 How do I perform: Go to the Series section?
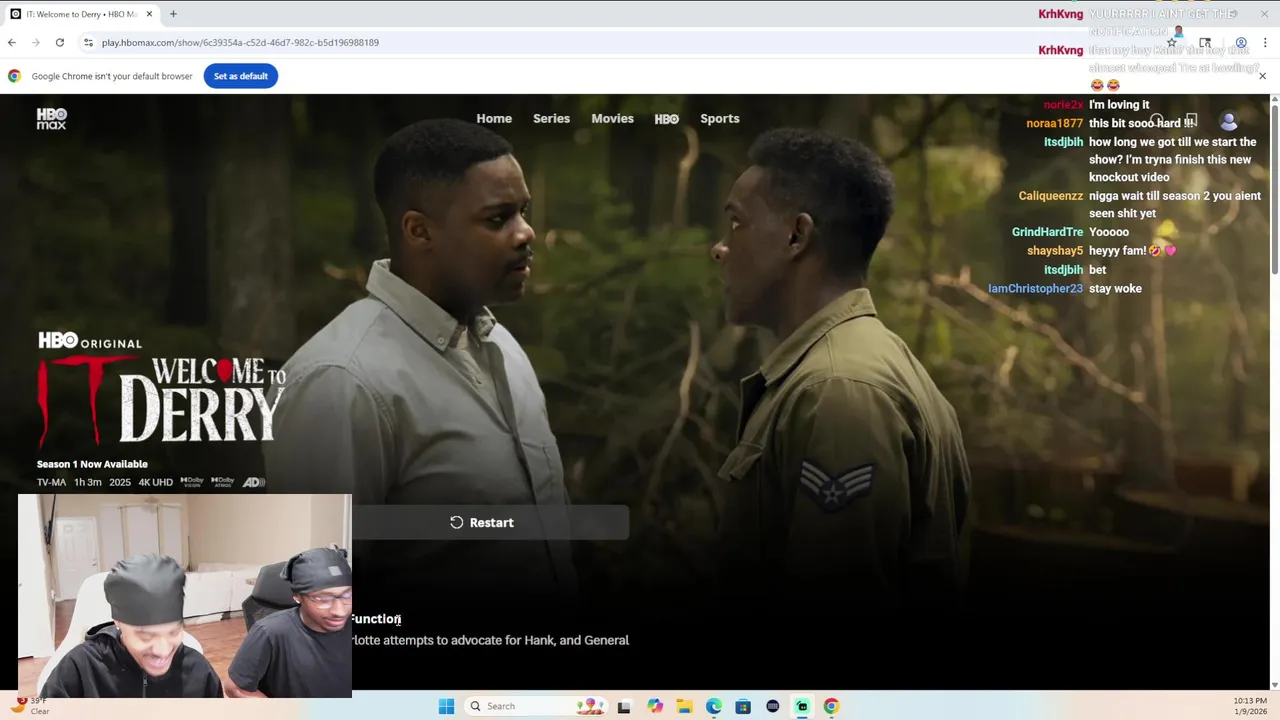[x=551, y=118]
